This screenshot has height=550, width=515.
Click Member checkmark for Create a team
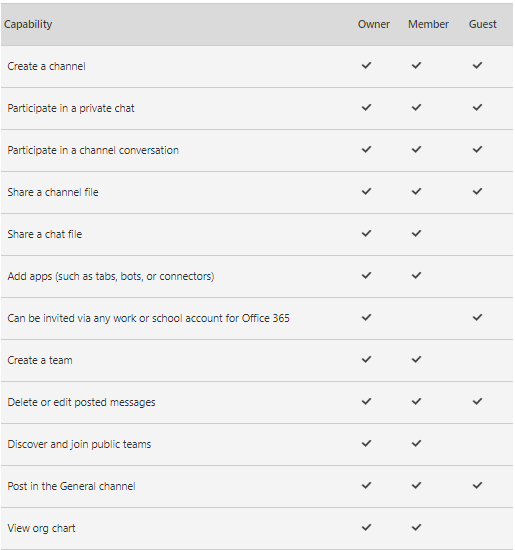tap(416, 360)
